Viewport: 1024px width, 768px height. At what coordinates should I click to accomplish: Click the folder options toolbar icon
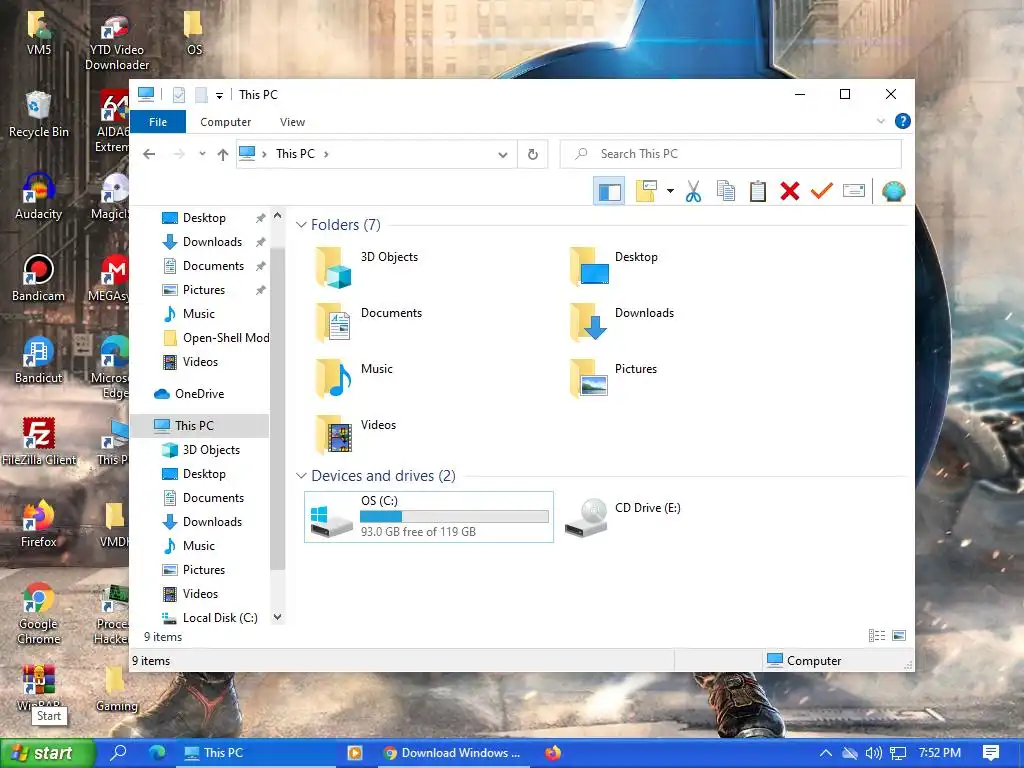coord(646,191)
